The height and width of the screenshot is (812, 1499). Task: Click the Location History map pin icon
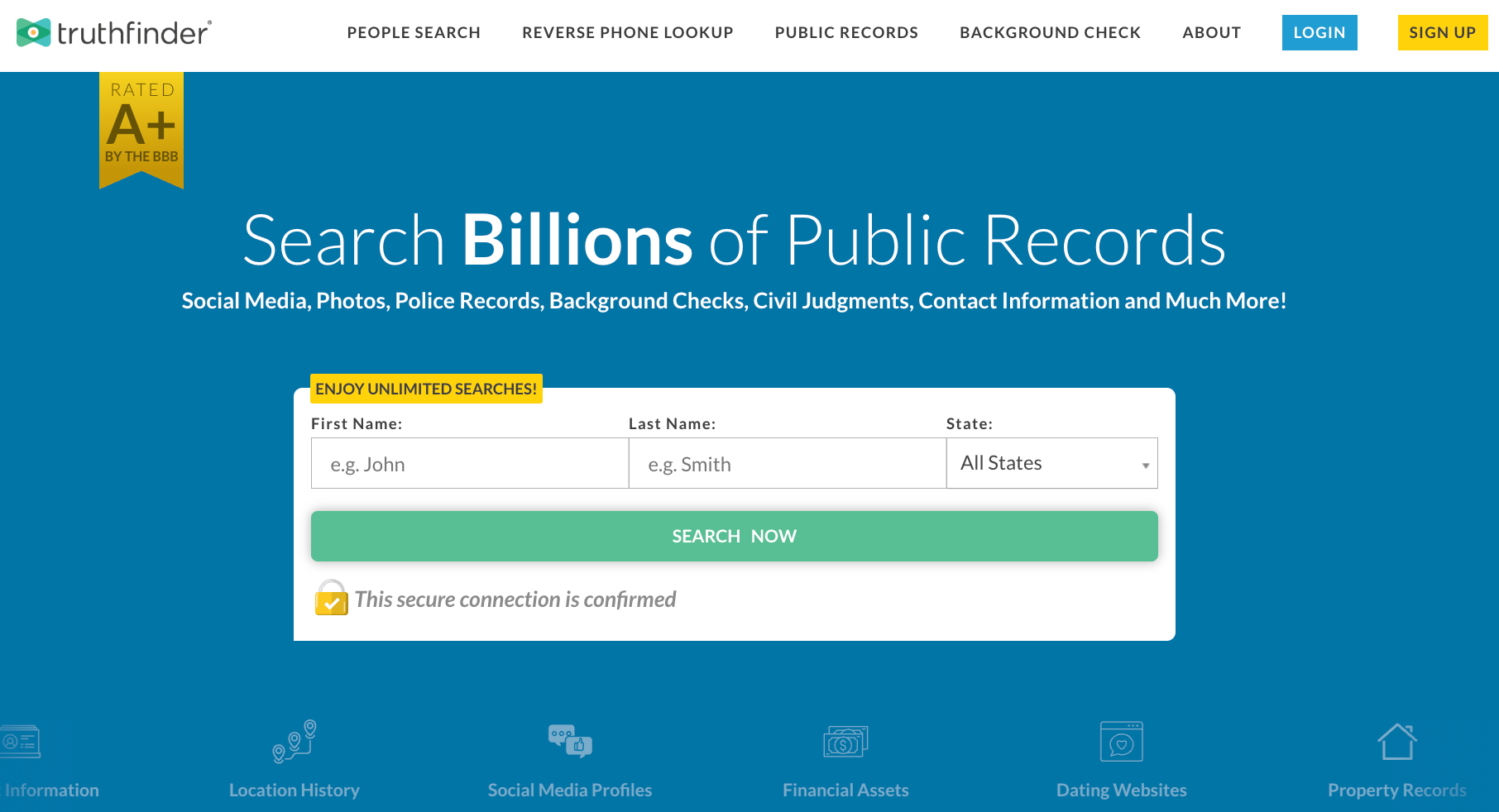295,741
